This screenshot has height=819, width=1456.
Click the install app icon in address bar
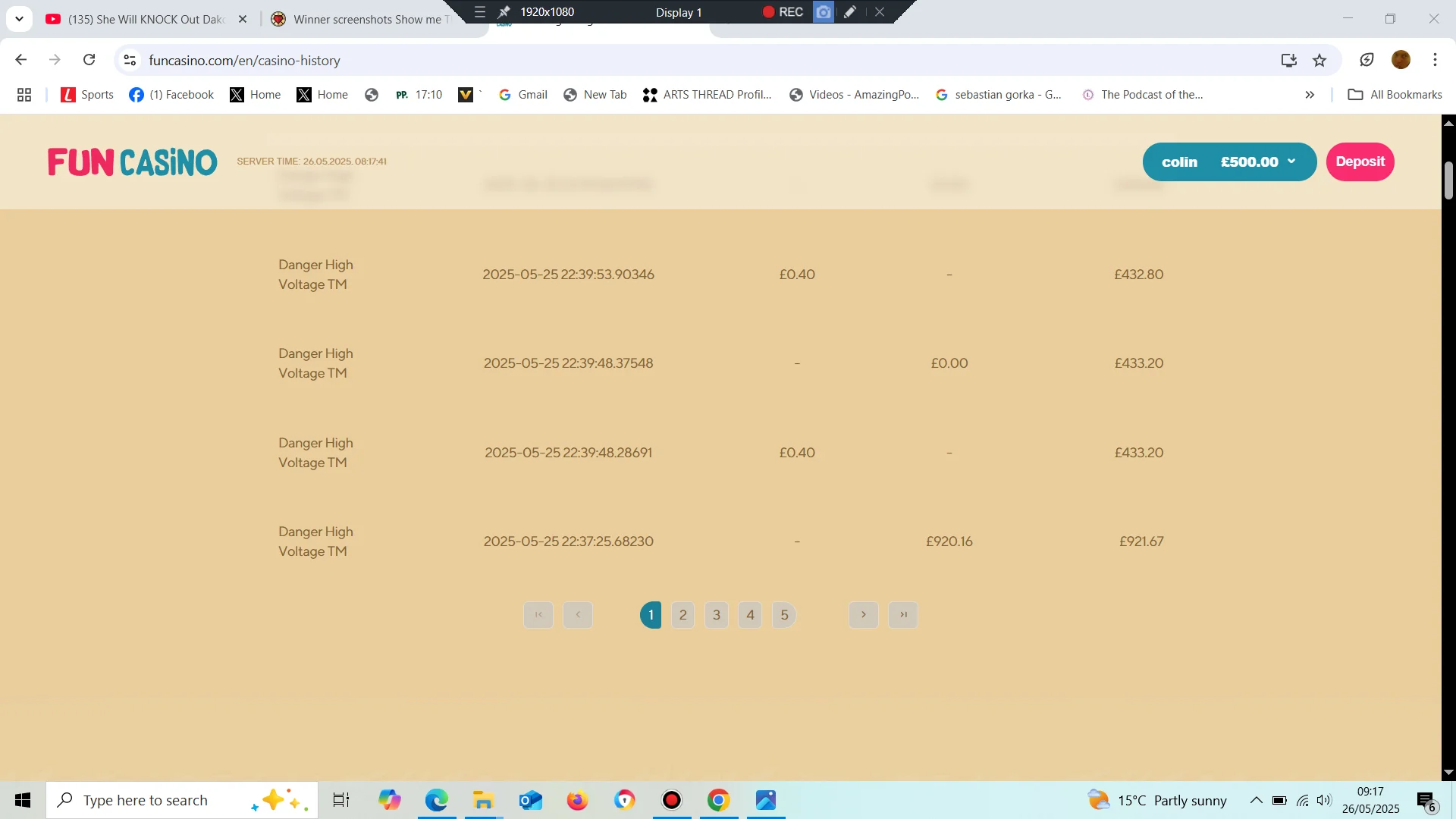(1288, 60)
